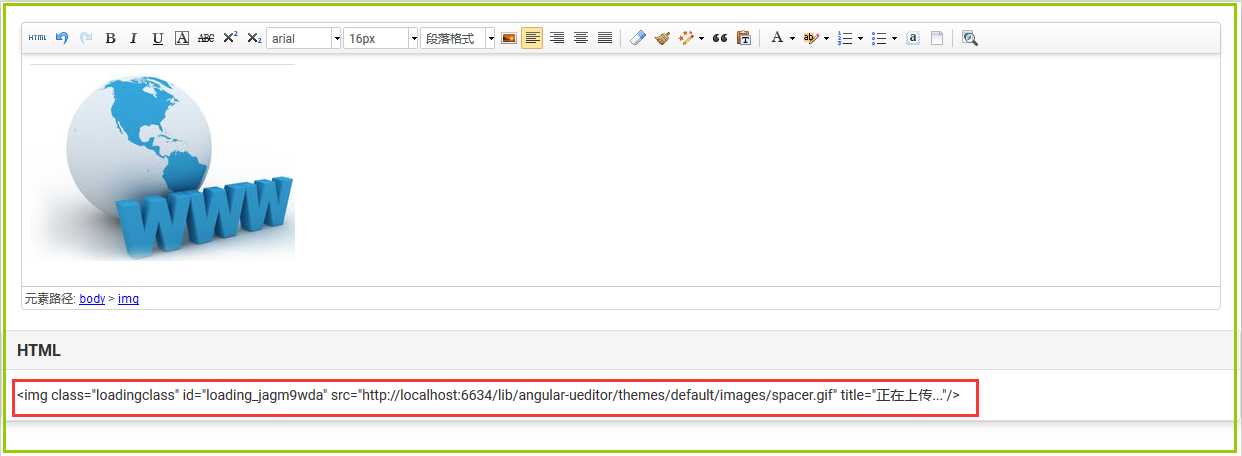Apply superscript formatting
Image resolution: width=1242 pixels, height=456 pixels.
click(x=230, y=38)
